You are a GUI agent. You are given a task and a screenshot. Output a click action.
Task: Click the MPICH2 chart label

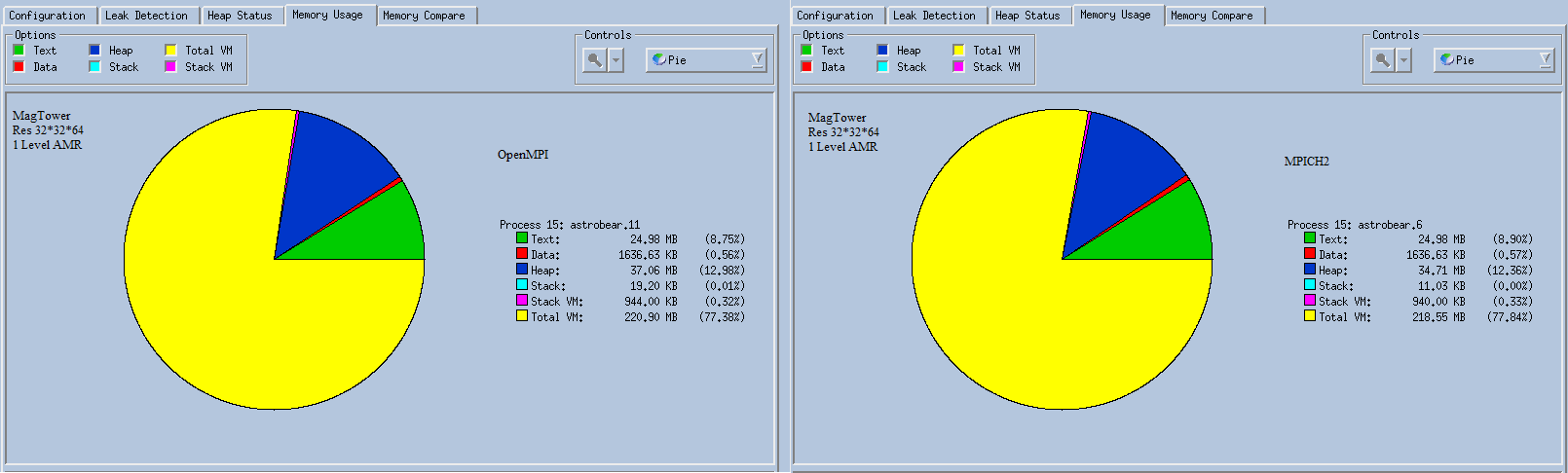coord(1306,162)
